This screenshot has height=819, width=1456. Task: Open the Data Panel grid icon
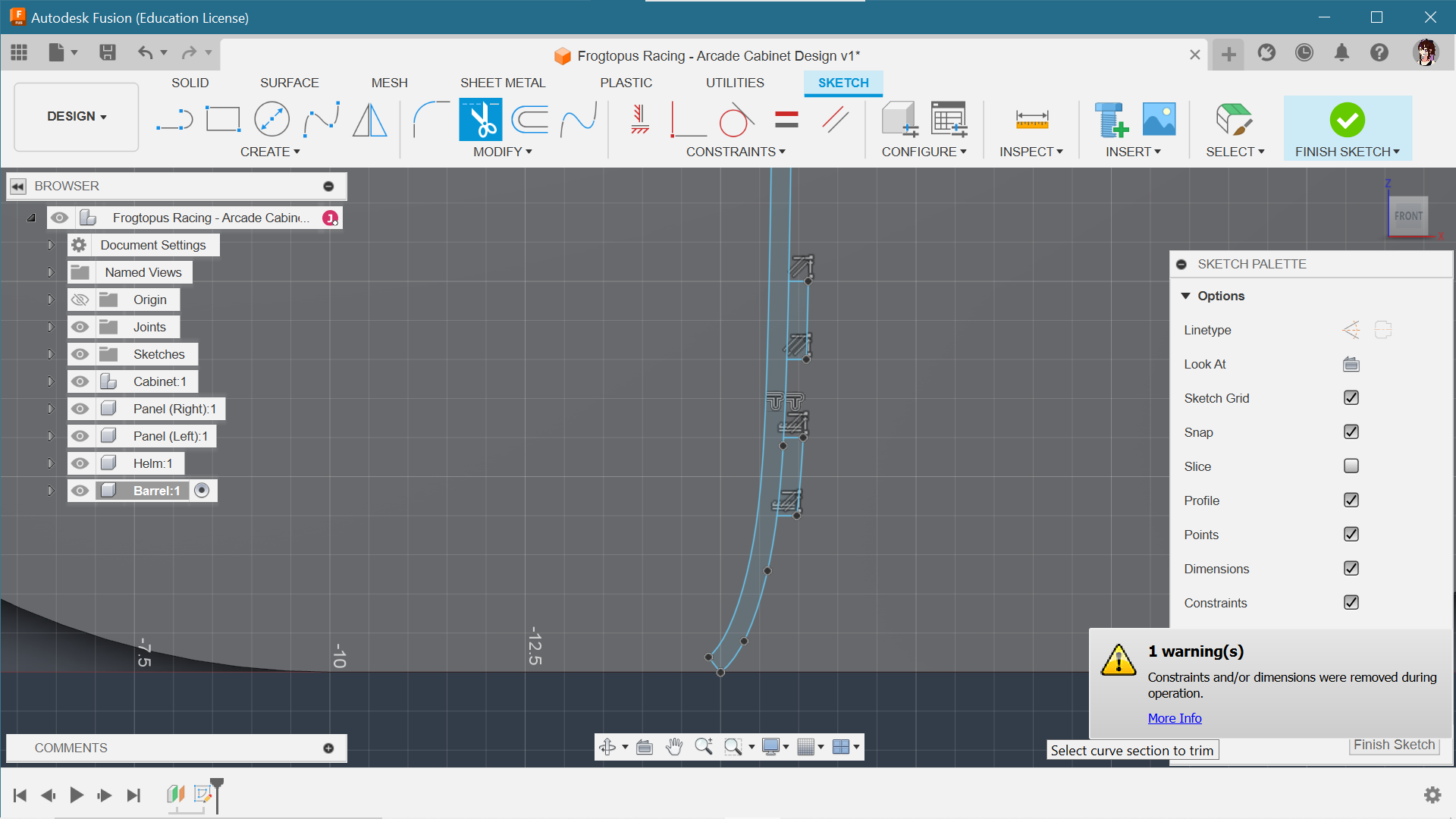pos(19,52)
